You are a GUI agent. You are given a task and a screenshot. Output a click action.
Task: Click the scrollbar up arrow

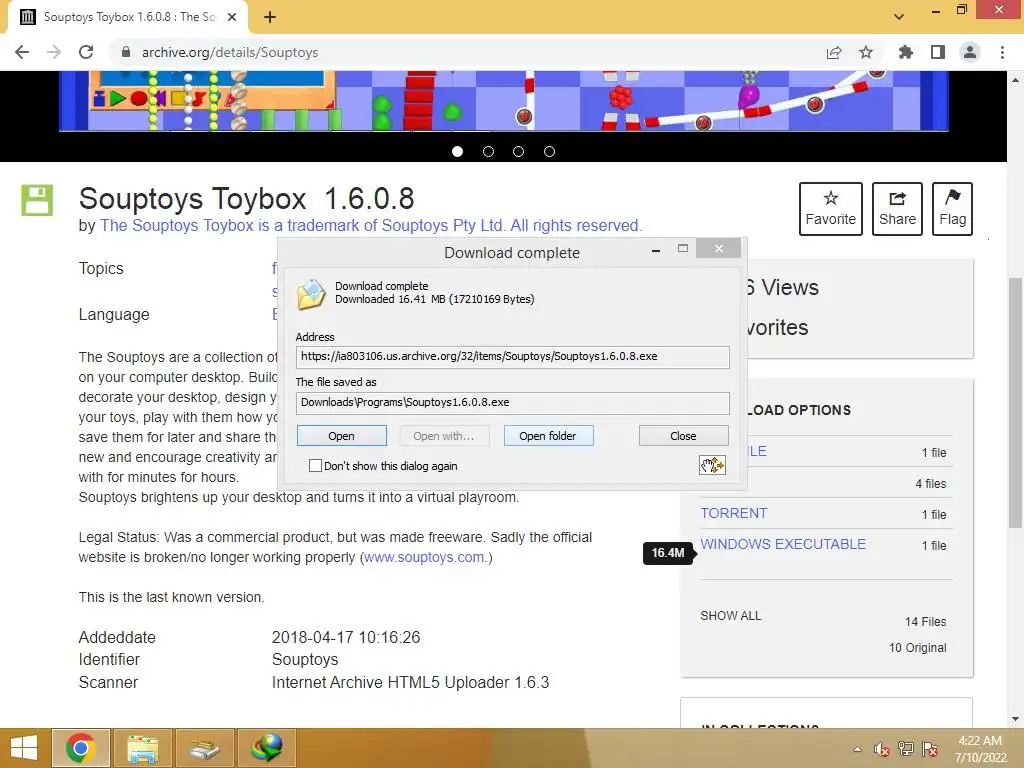coord(1015,80)
